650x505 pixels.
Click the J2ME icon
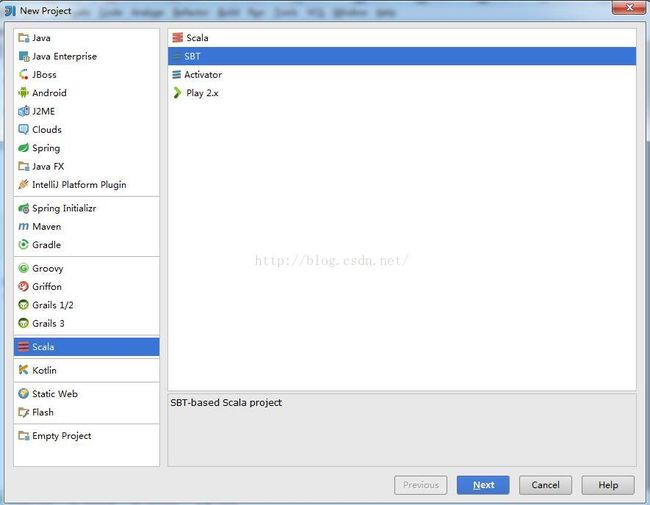click(x=24, y=111)
